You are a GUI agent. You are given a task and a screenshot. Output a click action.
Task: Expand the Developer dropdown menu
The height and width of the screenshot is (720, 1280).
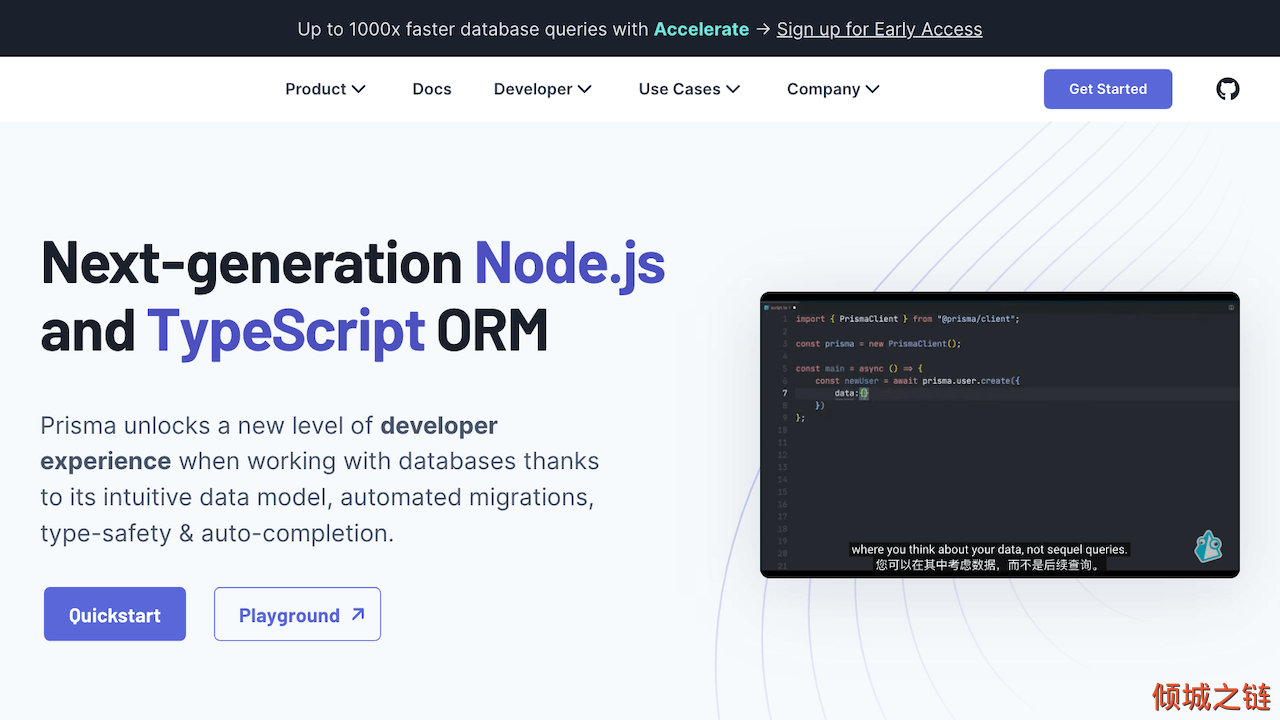pyautogui.click(x=543, y=89)
